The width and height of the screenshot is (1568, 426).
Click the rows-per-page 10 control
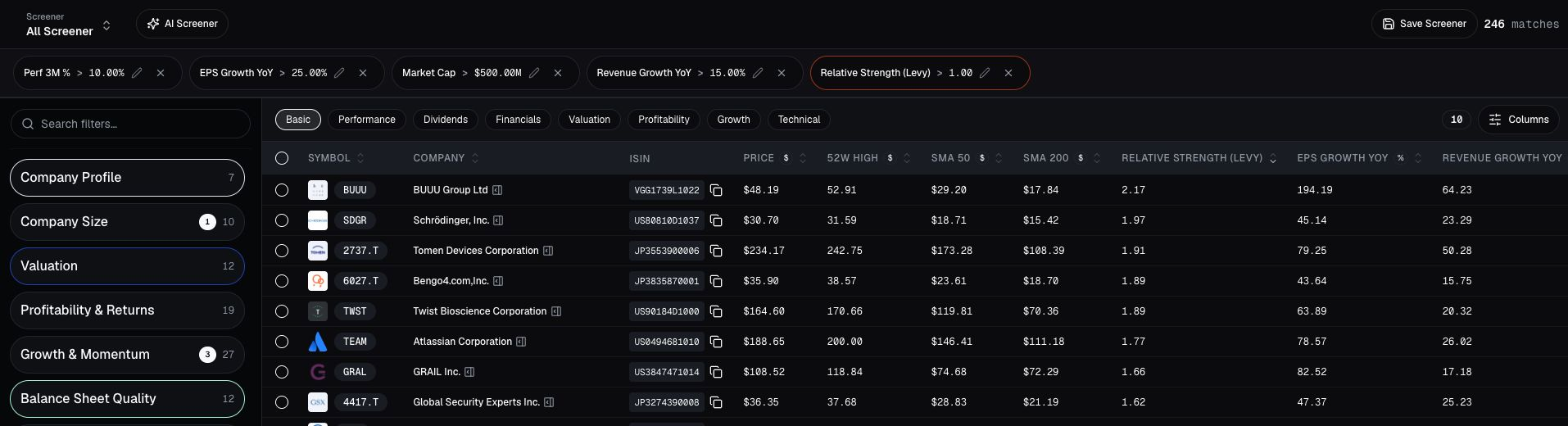1457,120
